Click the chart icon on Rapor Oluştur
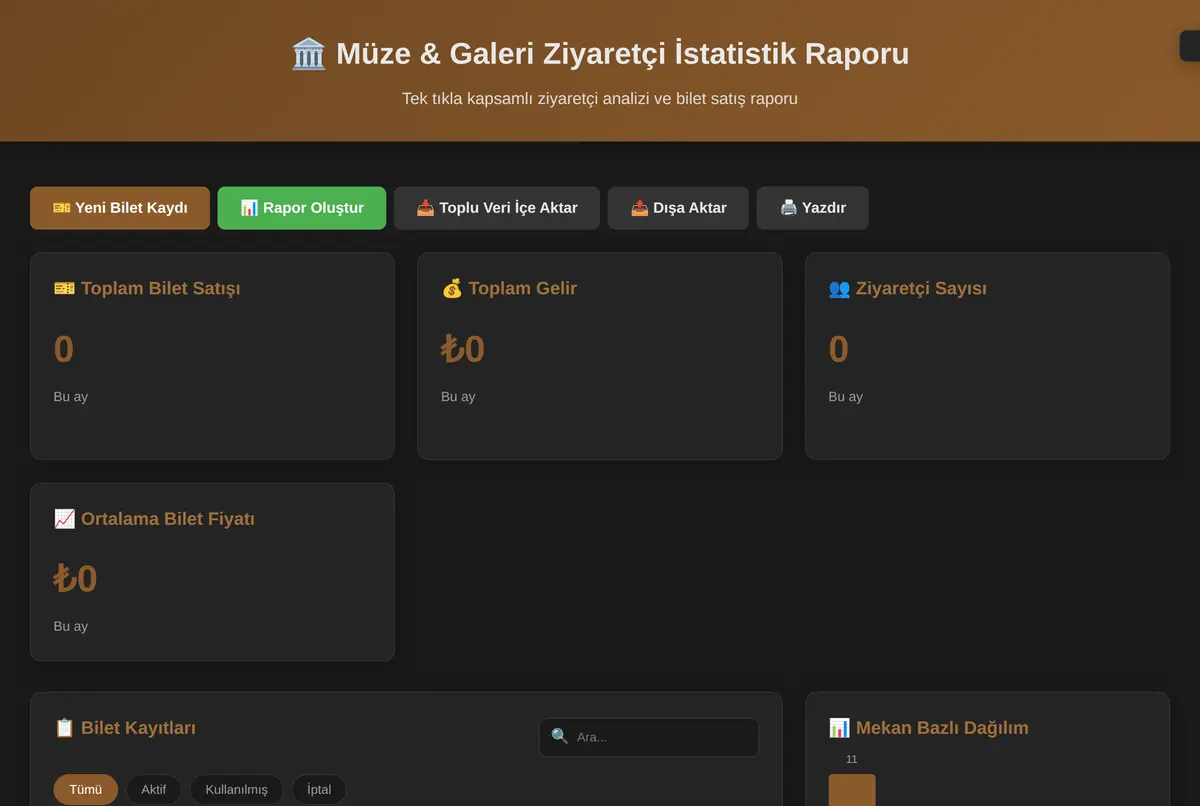This screenshot has width=1200, height=806. pyautogui.click(x=249, y=208)
